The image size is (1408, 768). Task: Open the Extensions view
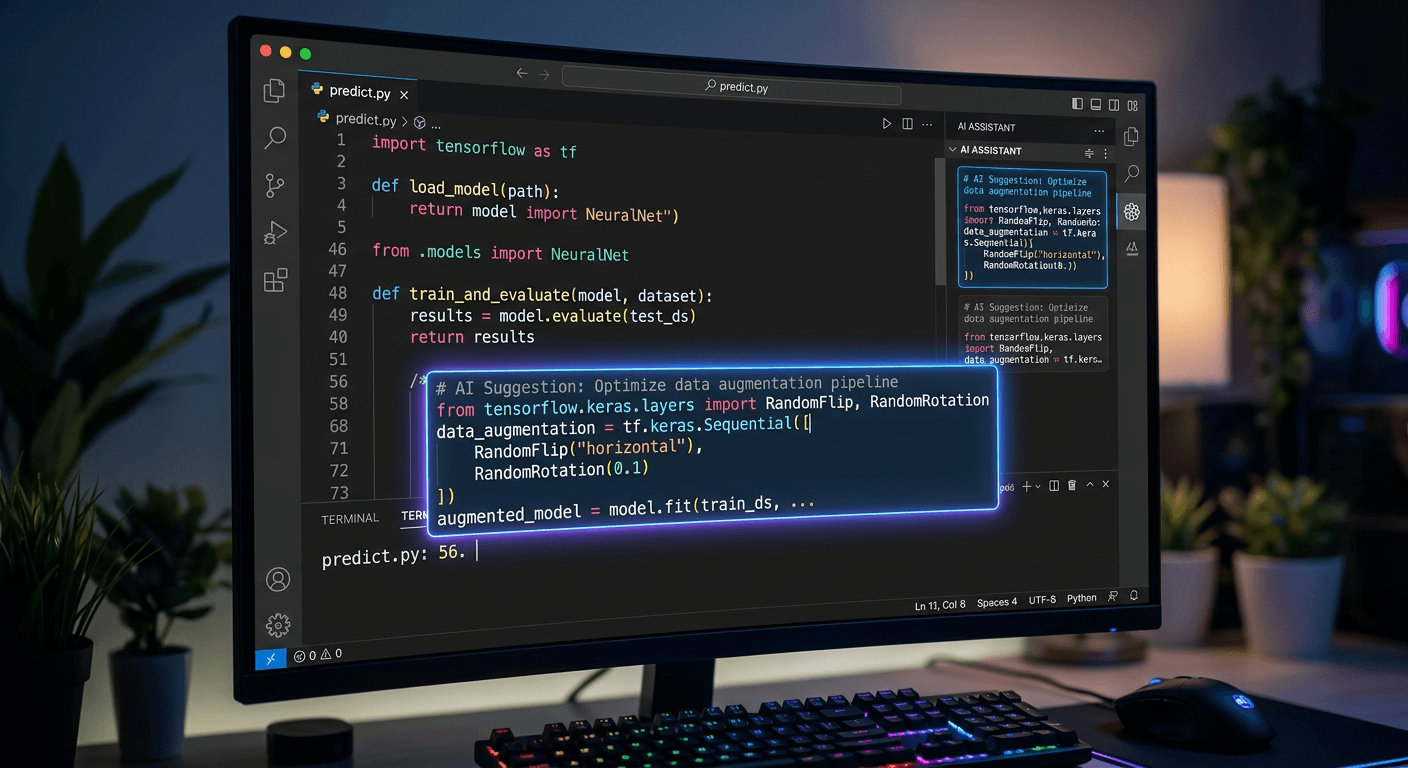(276, 281)
